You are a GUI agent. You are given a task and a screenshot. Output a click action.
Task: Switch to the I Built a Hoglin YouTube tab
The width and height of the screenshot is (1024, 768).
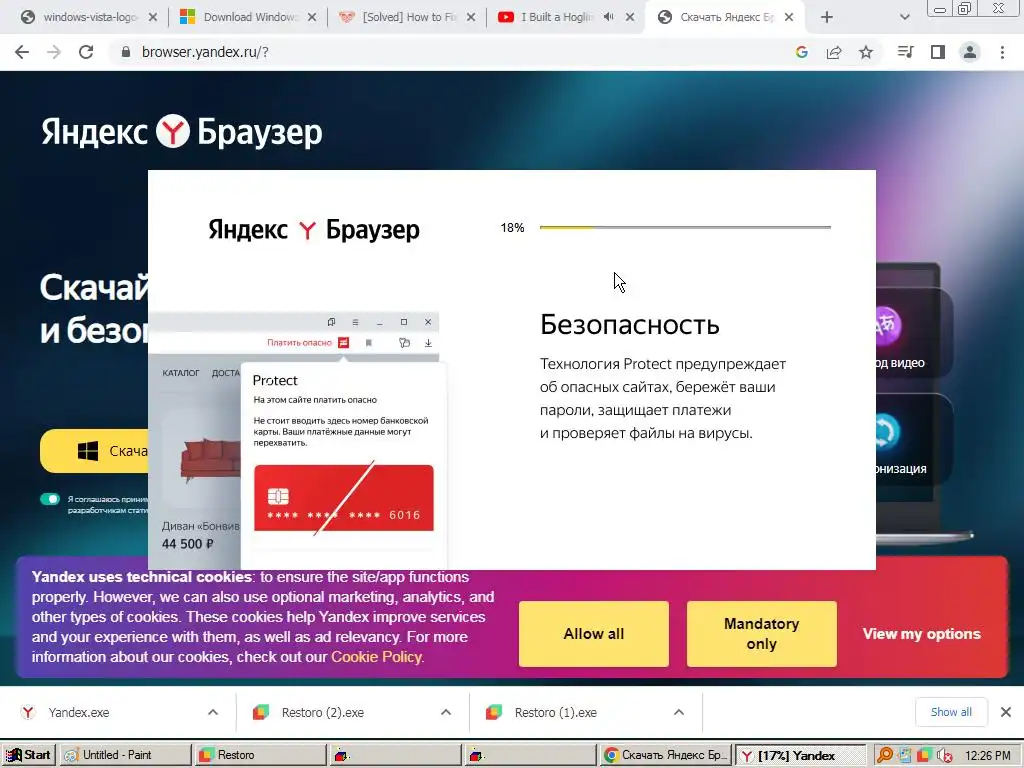click(x=556, y=18)
